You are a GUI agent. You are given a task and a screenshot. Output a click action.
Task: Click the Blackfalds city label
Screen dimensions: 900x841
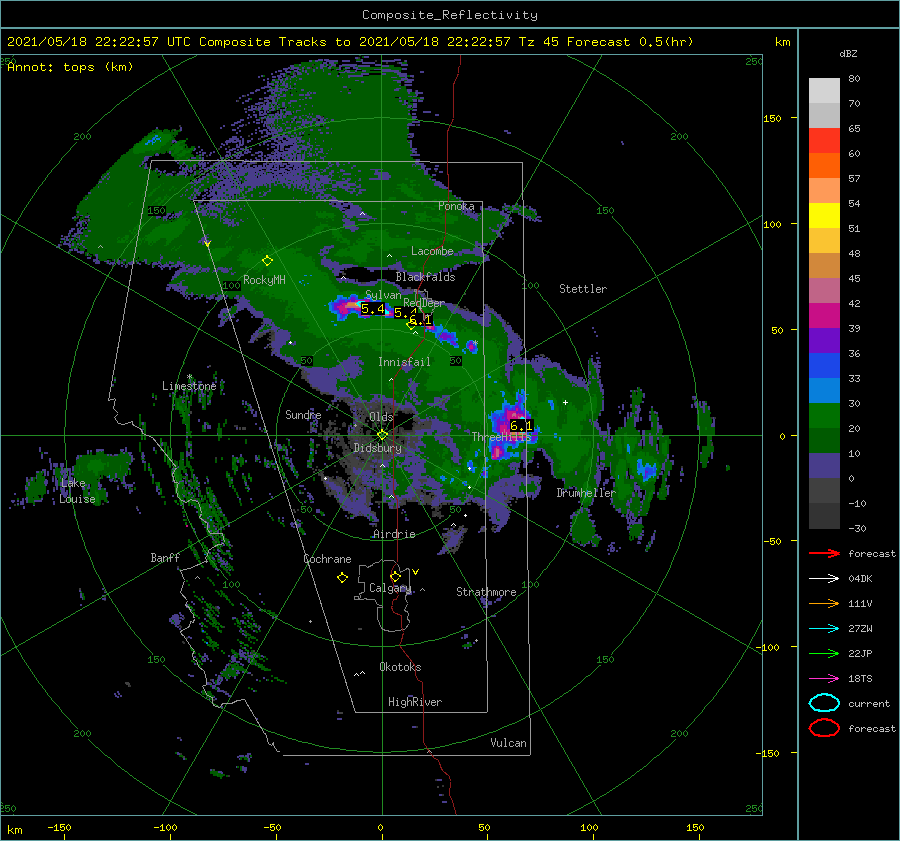coord(425,277)
